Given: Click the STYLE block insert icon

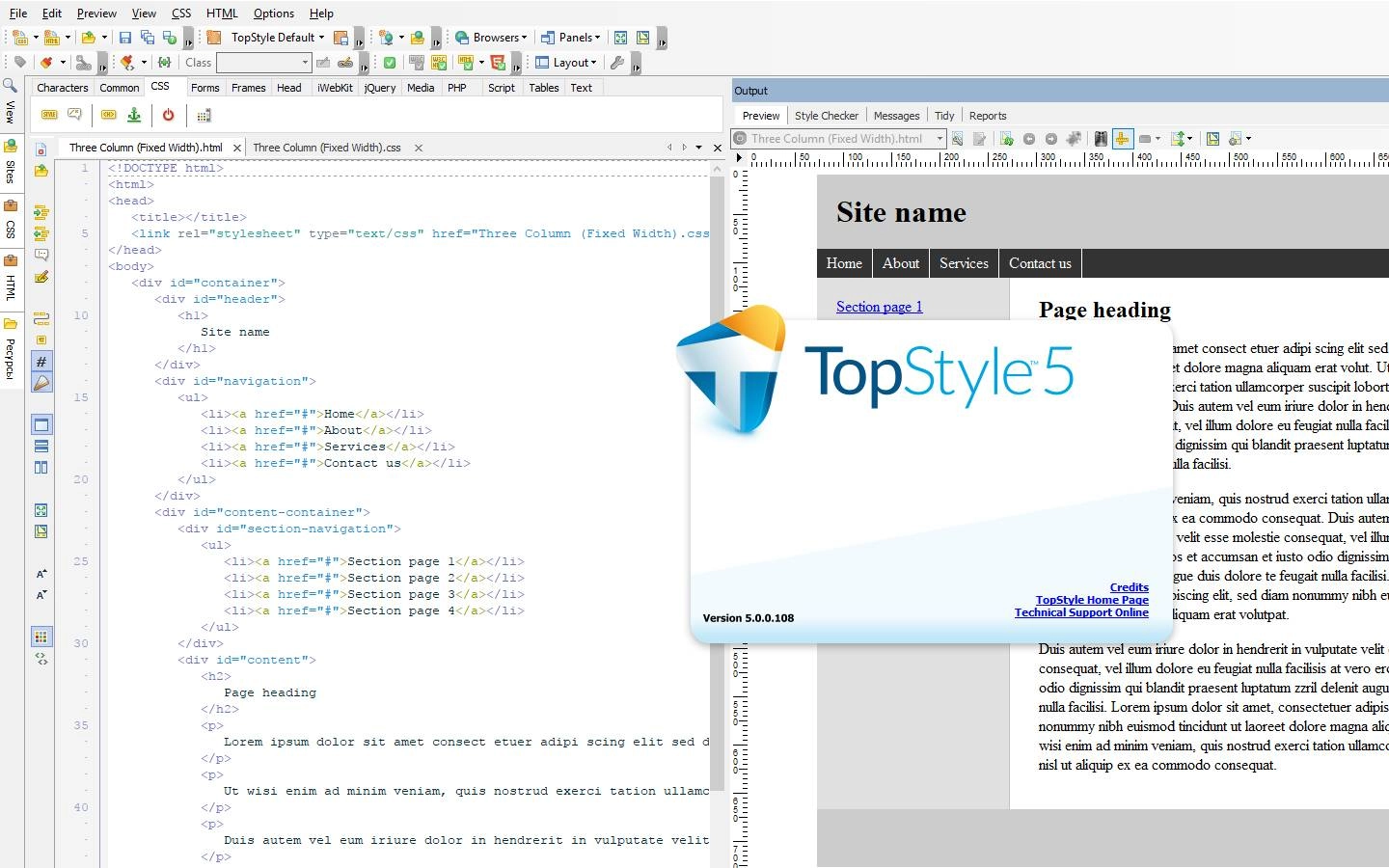Looking at the screenshot, I should coord(49,115).
